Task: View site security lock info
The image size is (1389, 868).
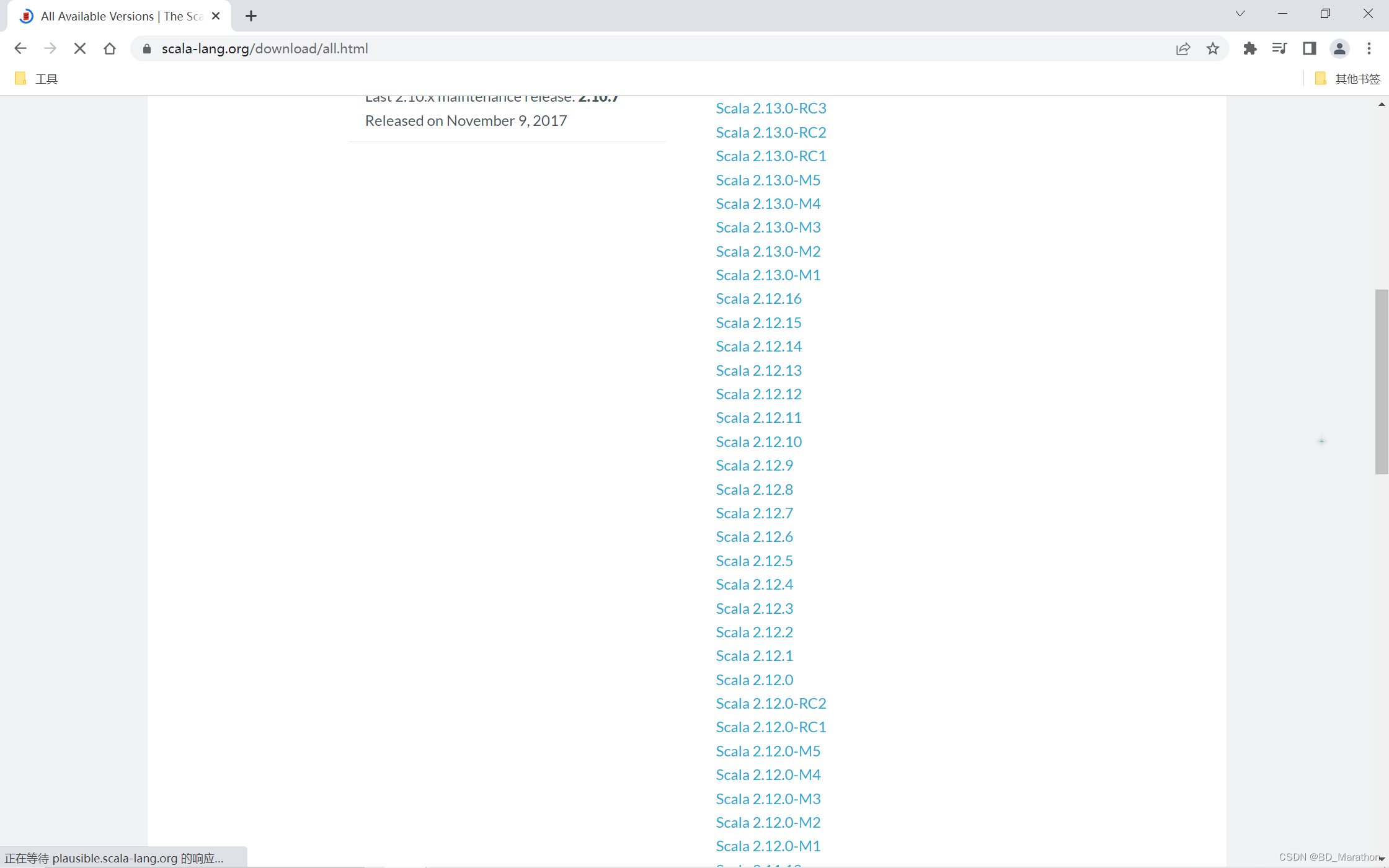Action: click(x=147, y=48)
